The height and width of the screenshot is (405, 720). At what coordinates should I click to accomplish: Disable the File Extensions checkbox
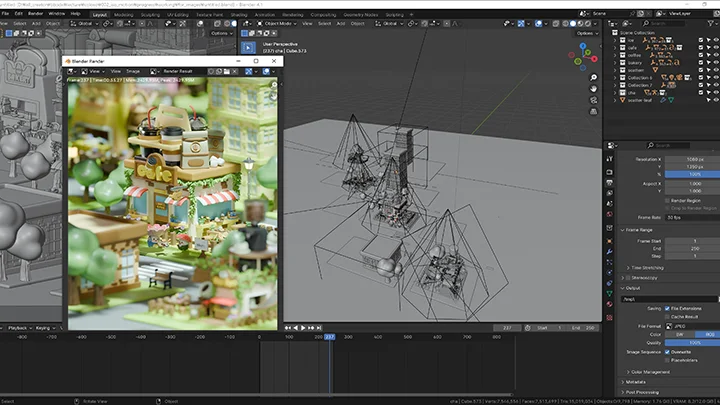667,309
